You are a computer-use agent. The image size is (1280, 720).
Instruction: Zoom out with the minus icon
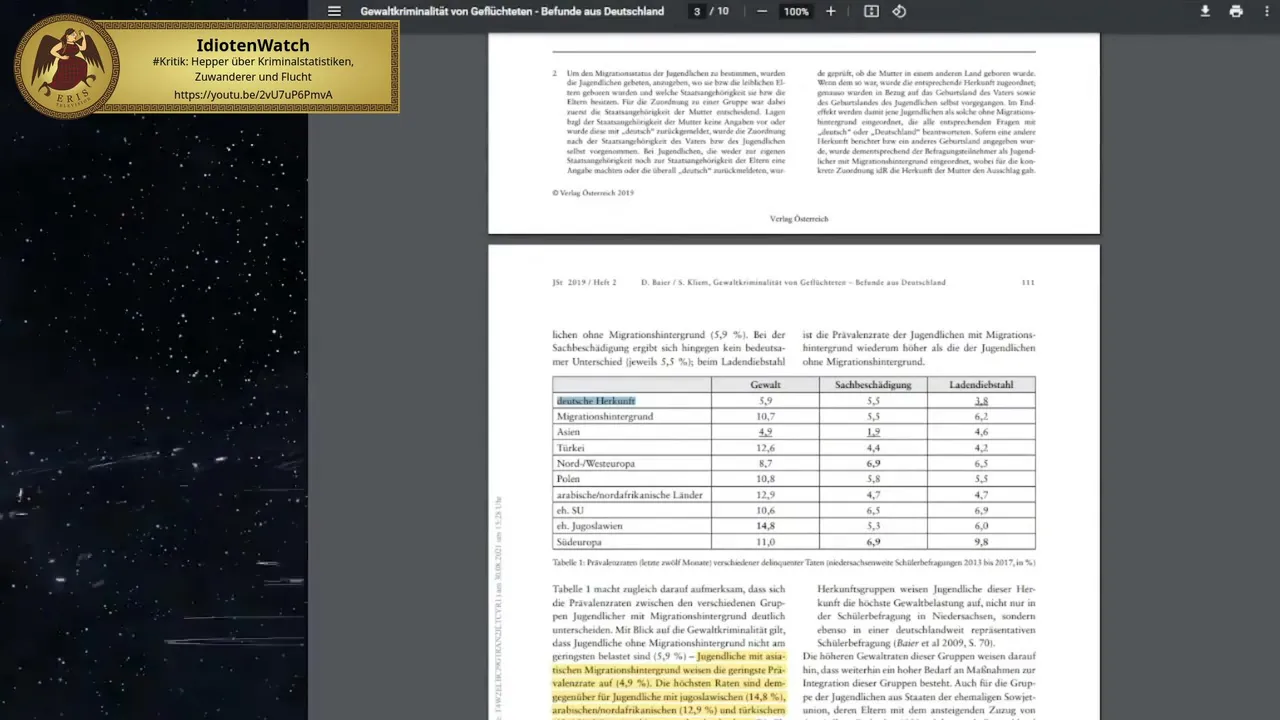(x=762, y=12)
